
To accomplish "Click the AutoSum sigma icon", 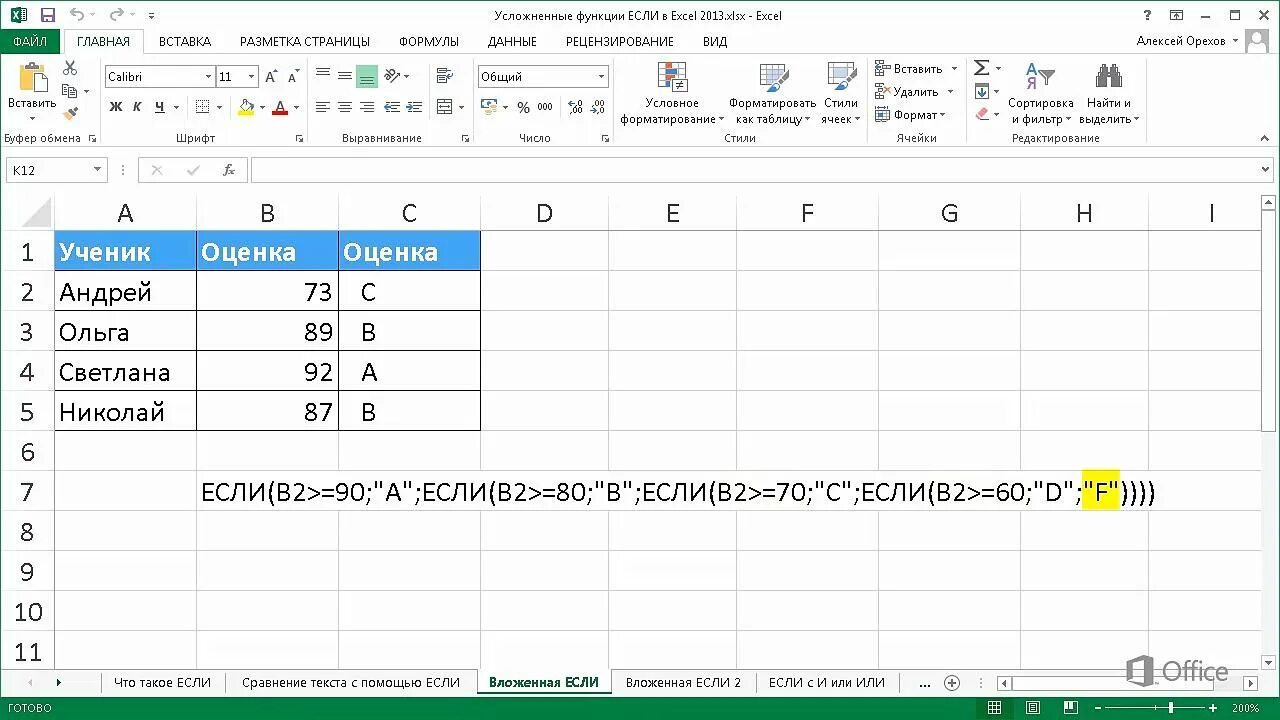I will (x=982, y=68).
